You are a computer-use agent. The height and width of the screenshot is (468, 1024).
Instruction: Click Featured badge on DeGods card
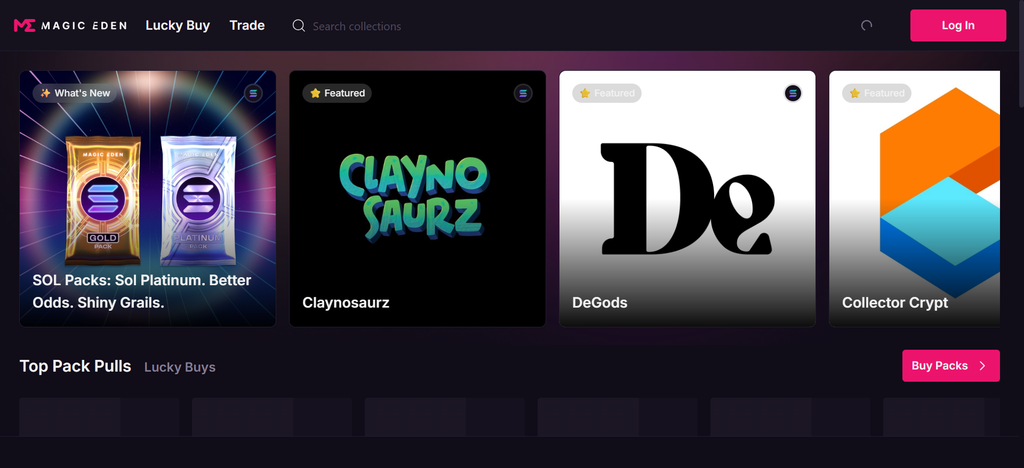607,93
